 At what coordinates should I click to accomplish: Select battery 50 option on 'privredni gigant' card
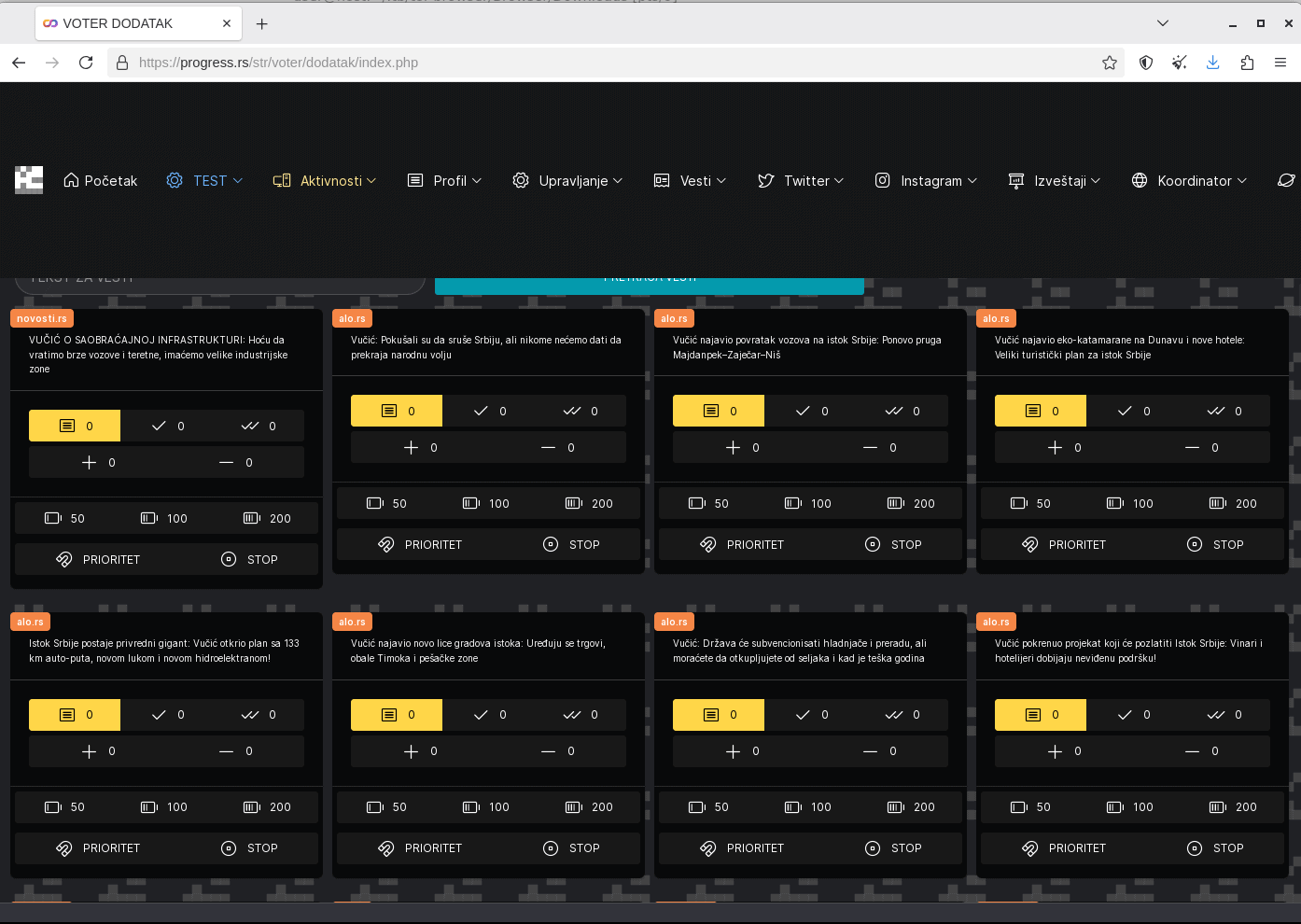(64, 807)
